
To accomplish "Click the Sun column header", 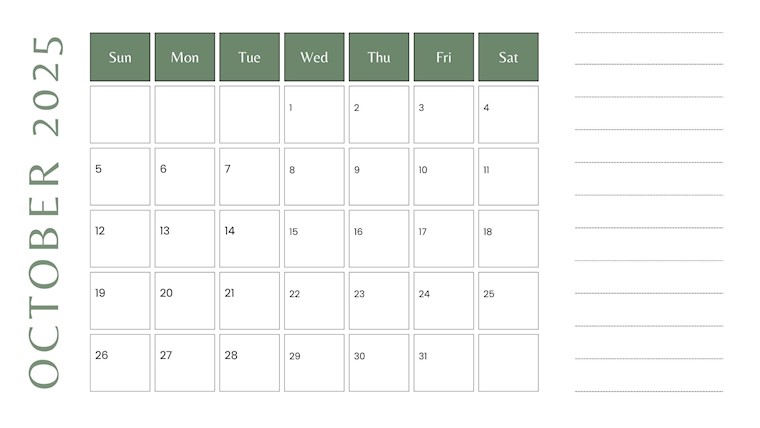I will pyautogui.click(x=120, y=57).
